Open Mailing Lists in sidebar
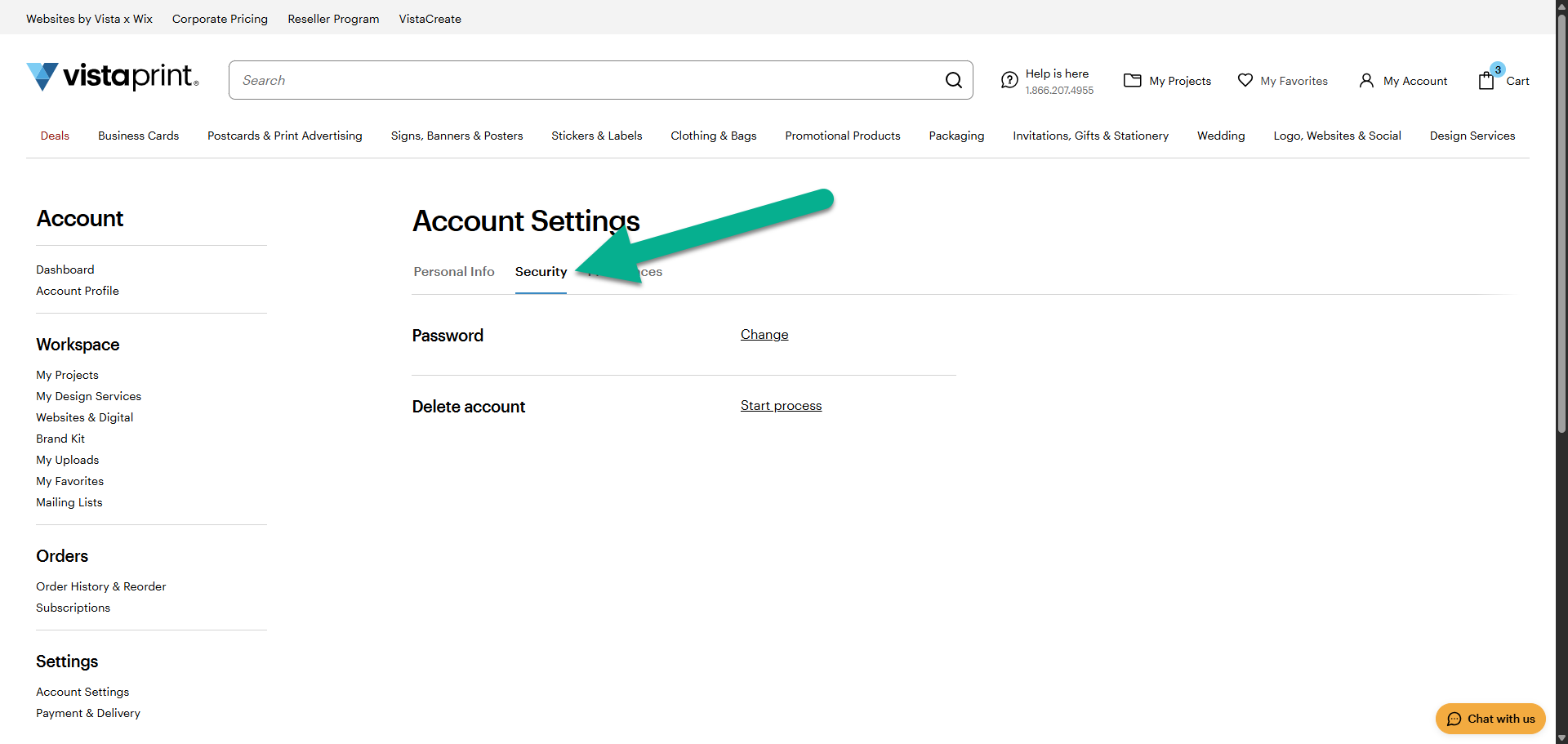The image size is (1568, 744). point(69,502)
